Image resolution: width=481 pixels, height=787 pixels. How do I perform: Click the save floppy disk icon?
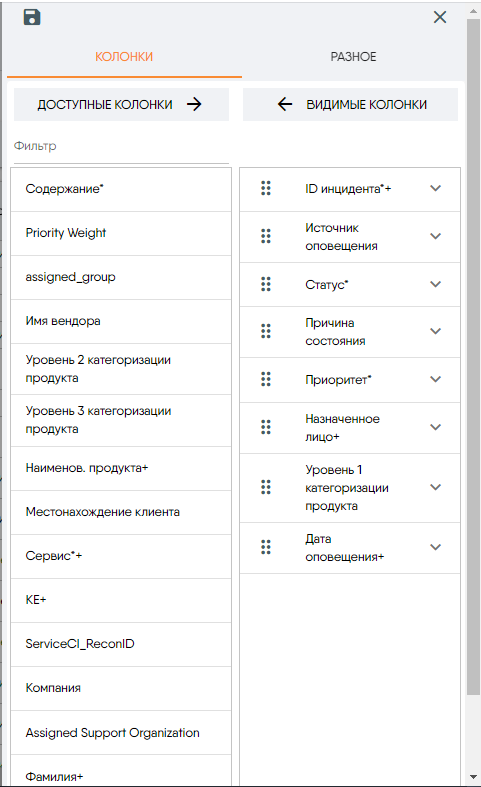(x=32, y=17)
